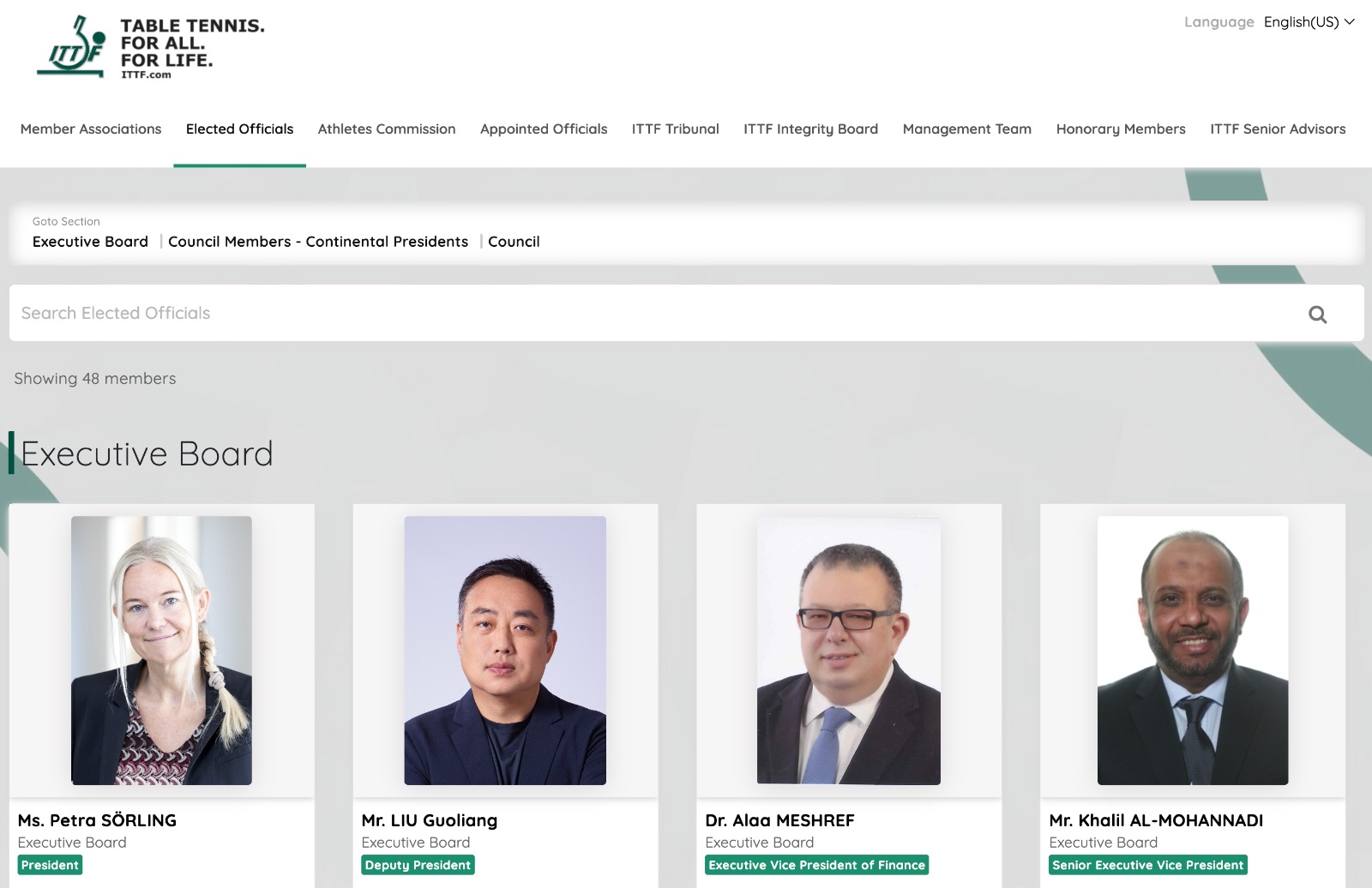
Task: Click the search magnifier icon
Action: [1317, 315]
